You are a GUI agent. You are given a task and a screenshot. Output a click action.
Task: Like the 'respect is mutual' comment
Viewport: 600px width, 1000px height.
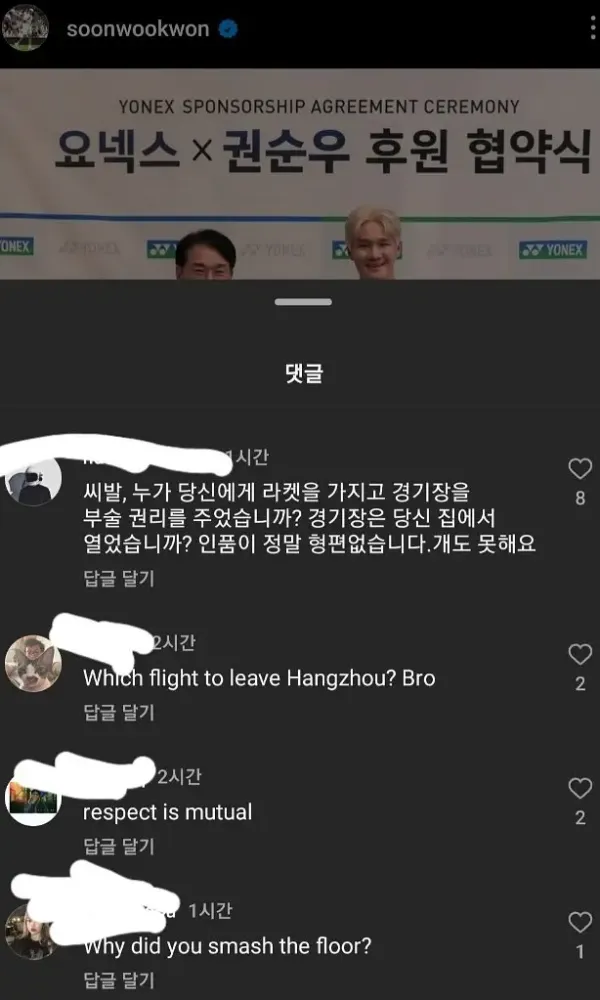(x=580, y=789)
